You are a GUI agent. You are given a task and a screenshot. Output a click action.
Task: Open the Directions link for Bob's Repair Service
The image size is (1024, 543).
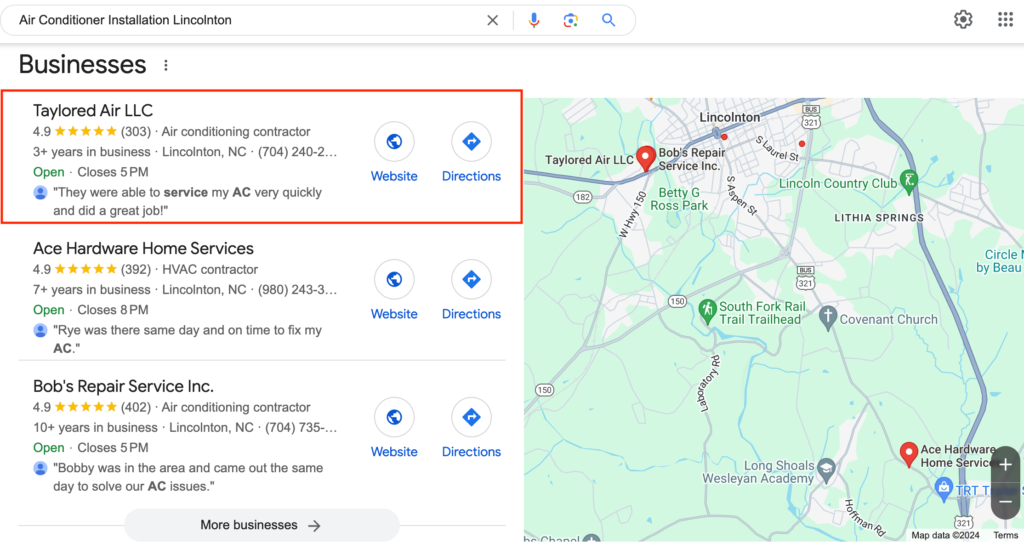coord(471,452)
